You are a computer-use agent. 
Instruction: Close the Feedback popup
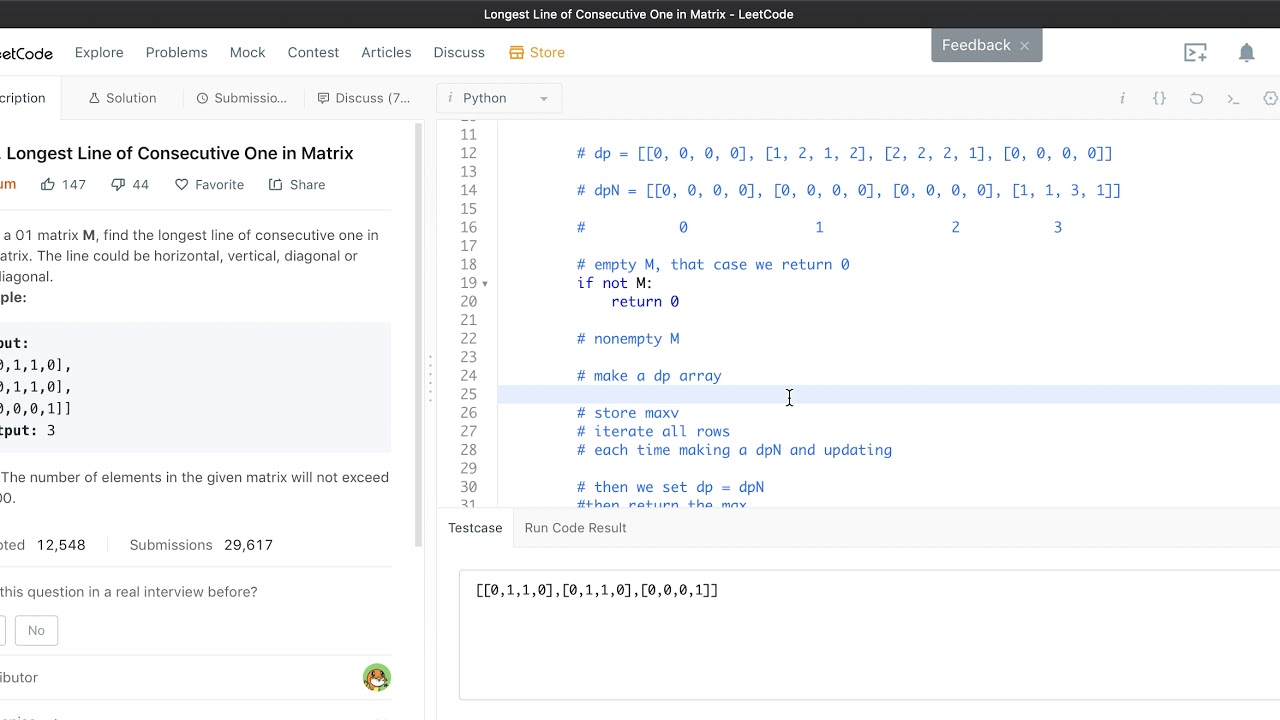tap(1024, 46)
